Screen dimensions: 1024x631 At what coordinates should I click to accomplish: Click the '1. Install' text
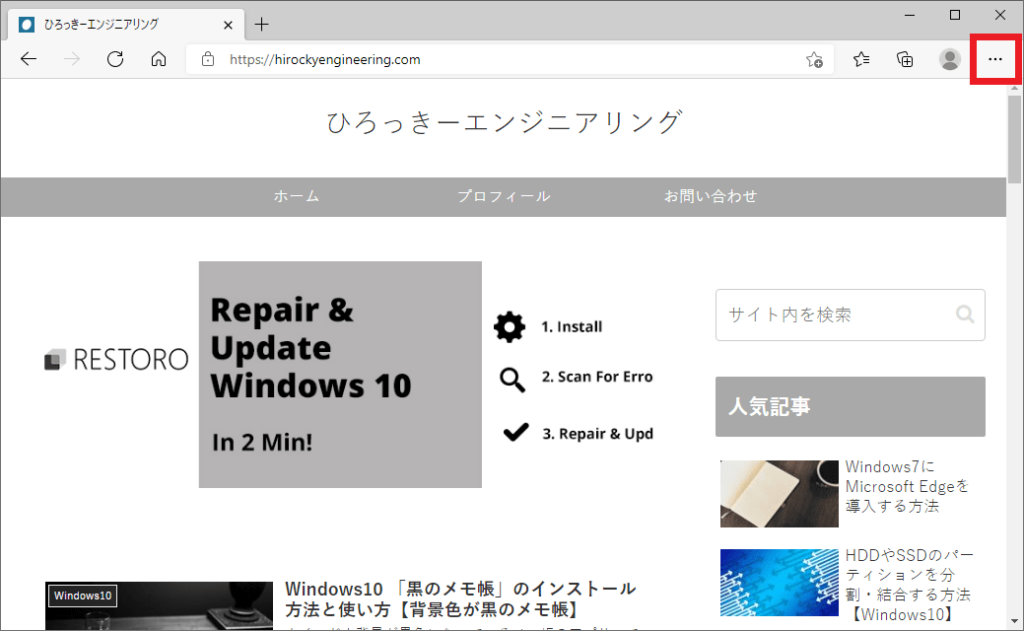pos(571,327)
